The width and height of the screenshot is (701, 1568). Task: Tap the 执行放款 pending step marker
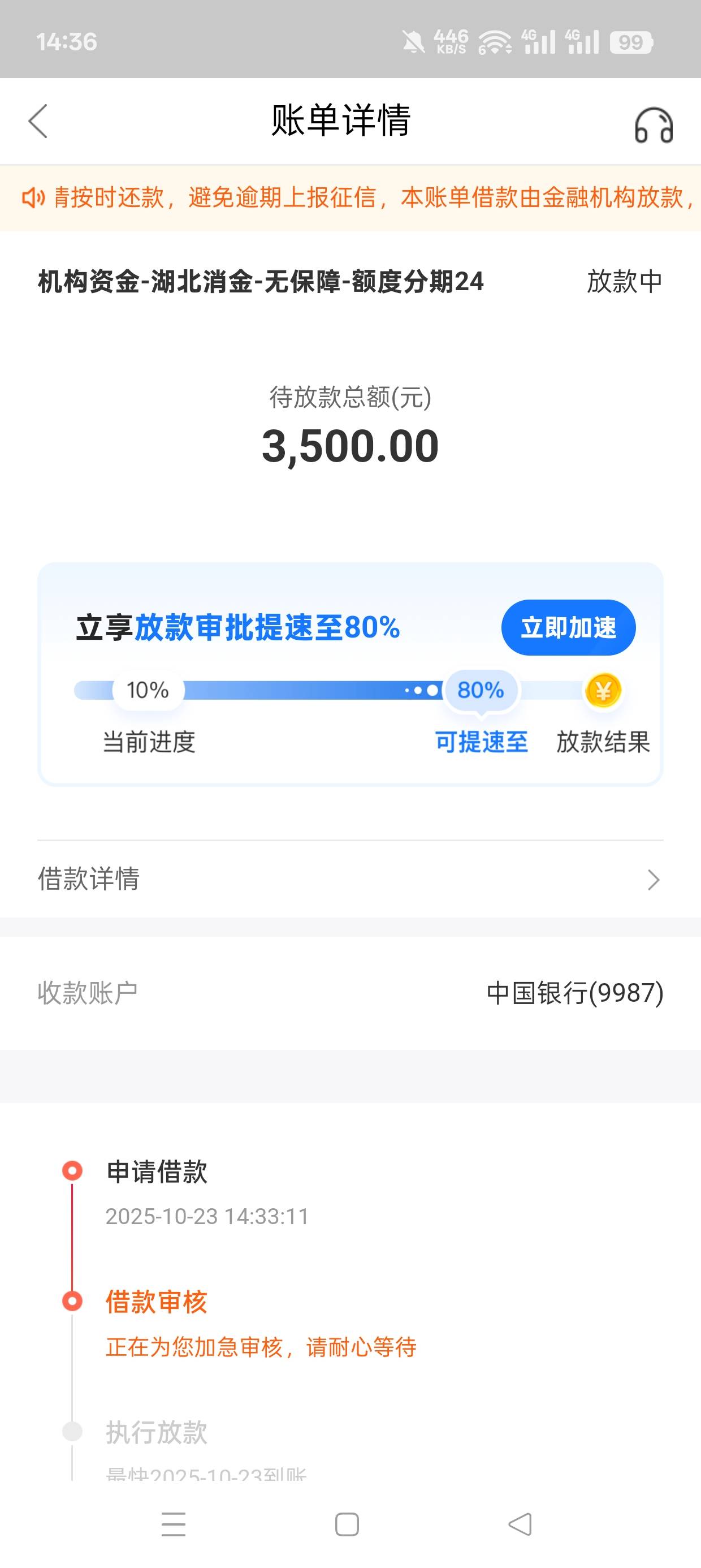(x=72, y=1431)
